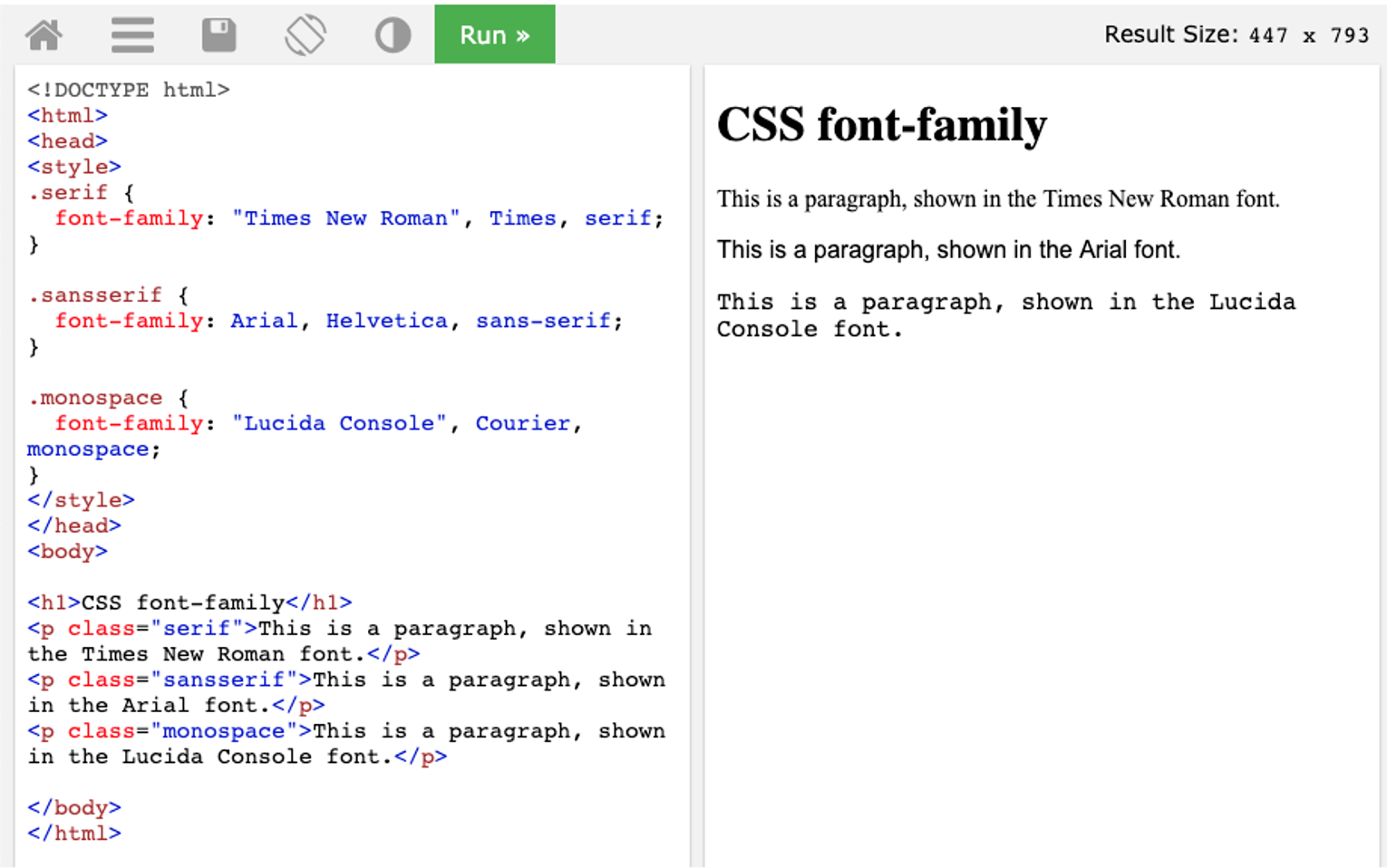Image resolution: width=1387 pixels, height=868 pixels.
Task: Open the hamburger menu icon
Action: [132, 35]
